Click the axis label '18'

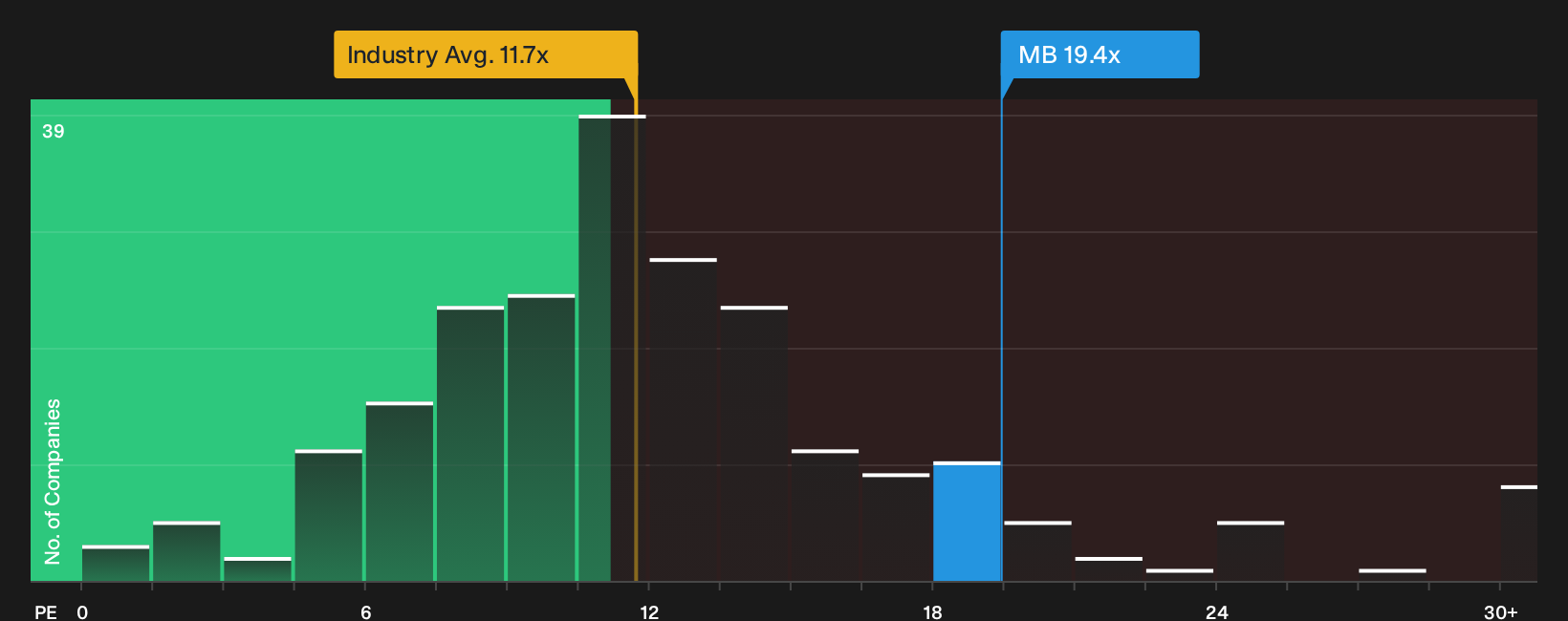pyautogui.click(x=932, y=611)
